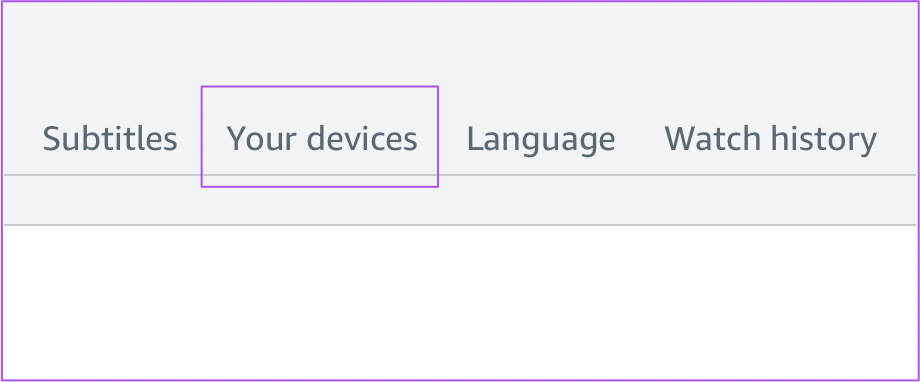
Task: Open the Watch history link
Action: [x=770, y=140]
